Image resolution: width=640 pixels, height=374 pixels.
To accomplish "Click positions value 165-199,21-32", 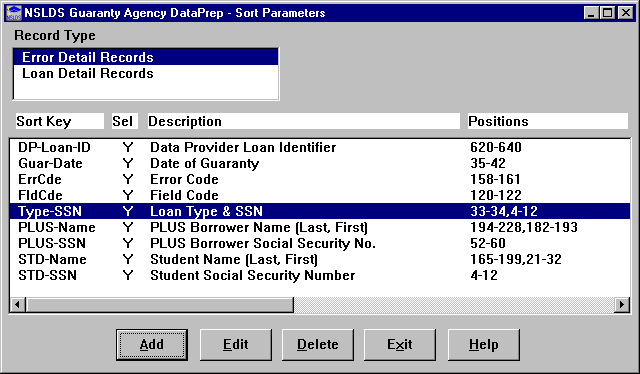I will point(516,259).
